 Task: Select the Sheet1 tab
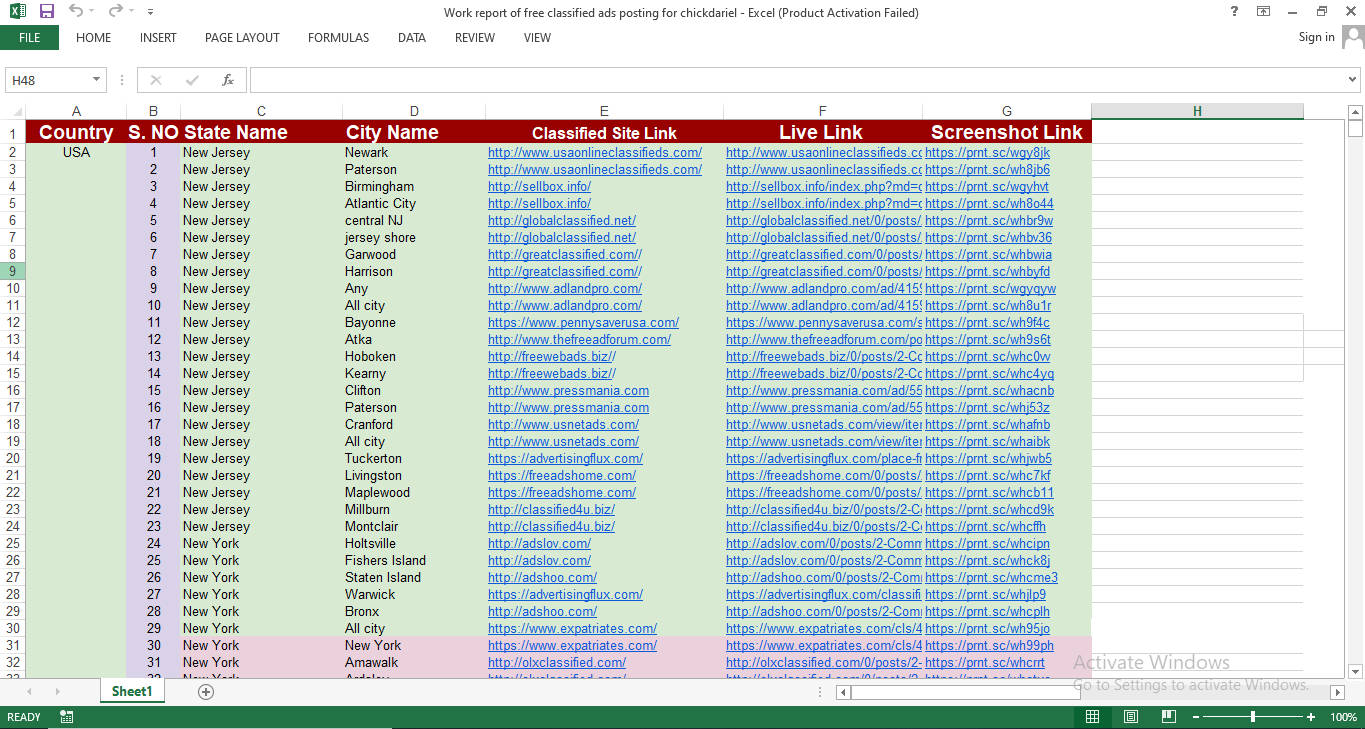point(131,691)
